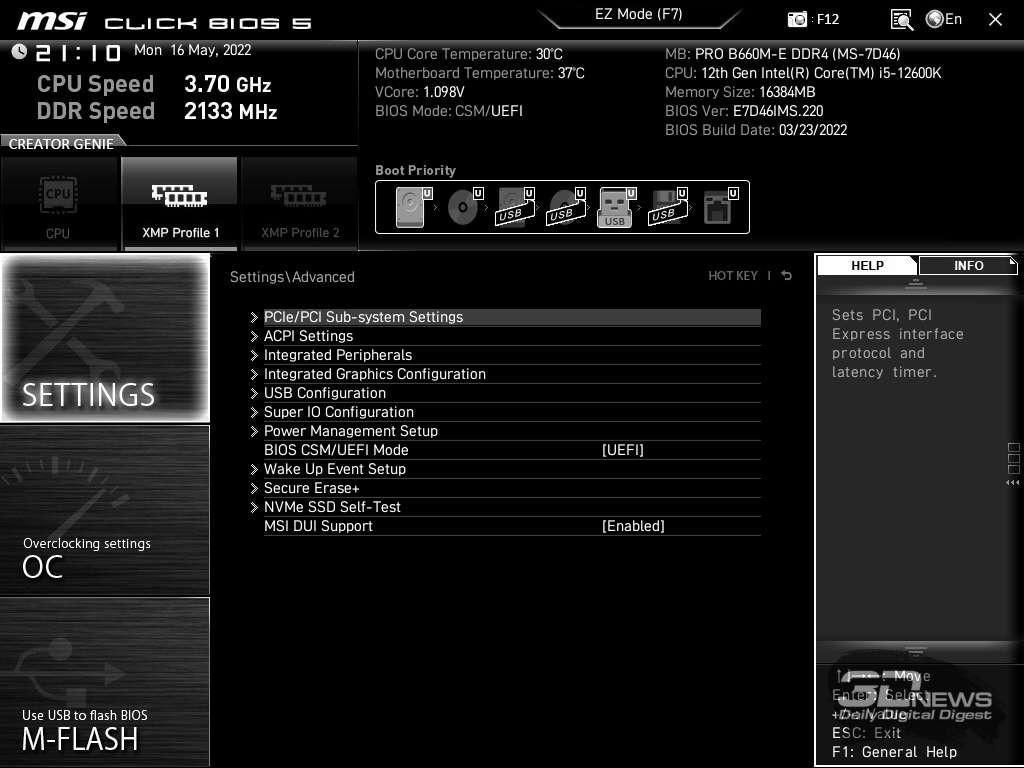Open the OC overclocking settings panel
Screen dimensions: 1024x768
point(105,510)
